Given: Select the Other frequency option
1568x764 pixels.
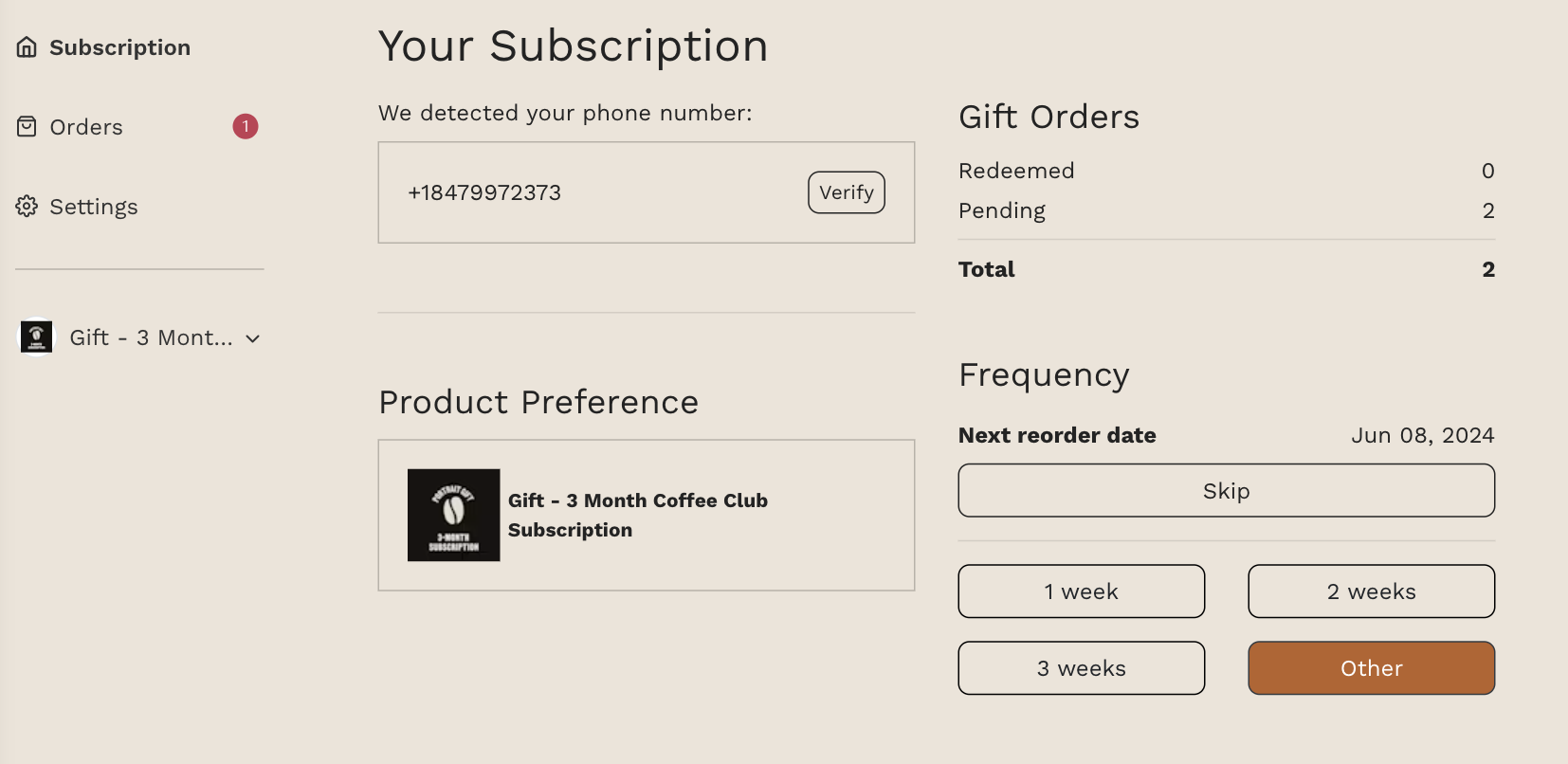Looking at the screenshot, I should pyautogui.click(x=1372, y=668).
